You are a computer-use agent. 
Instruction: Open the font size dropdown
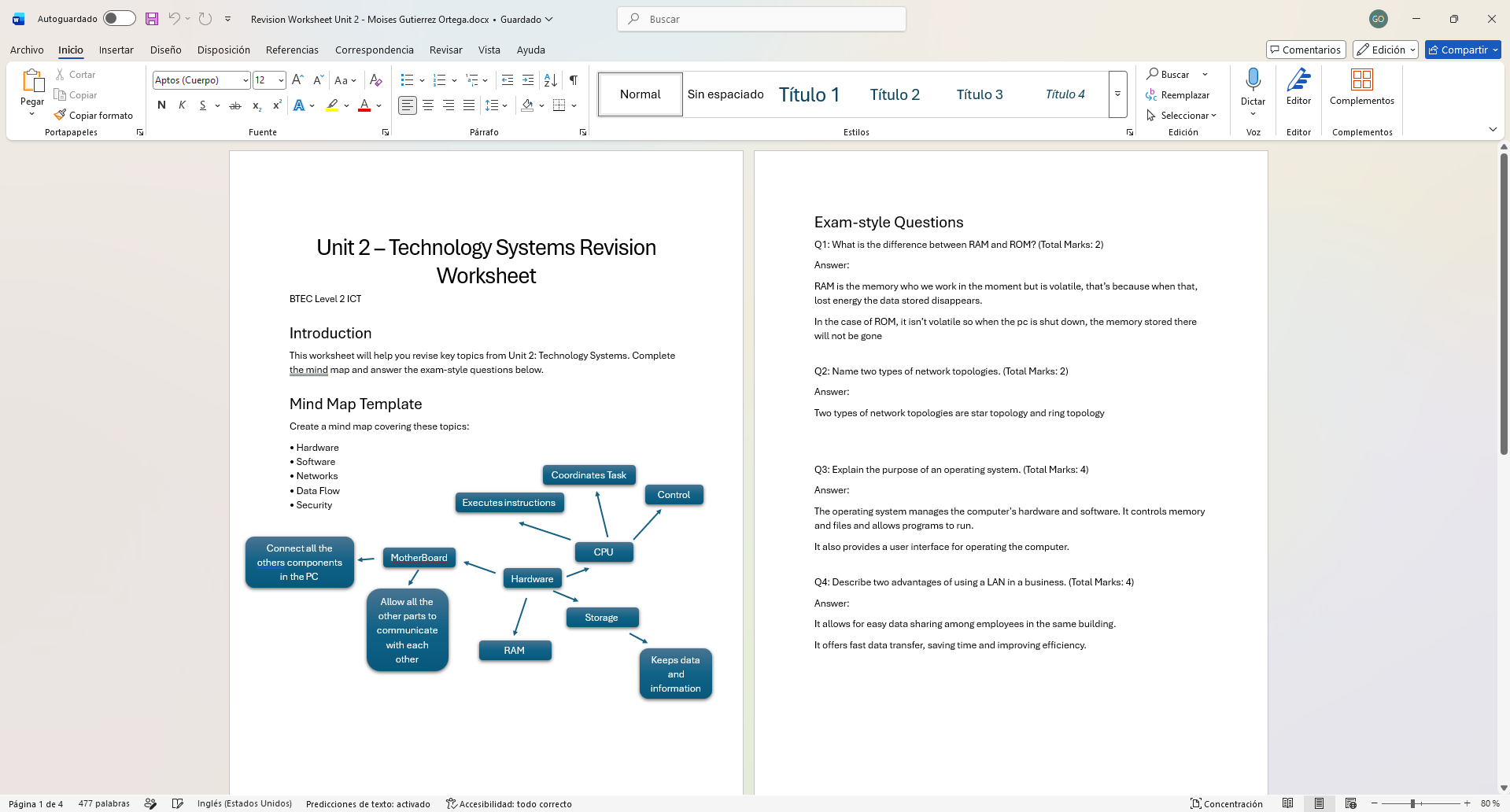tap(281, 79)
